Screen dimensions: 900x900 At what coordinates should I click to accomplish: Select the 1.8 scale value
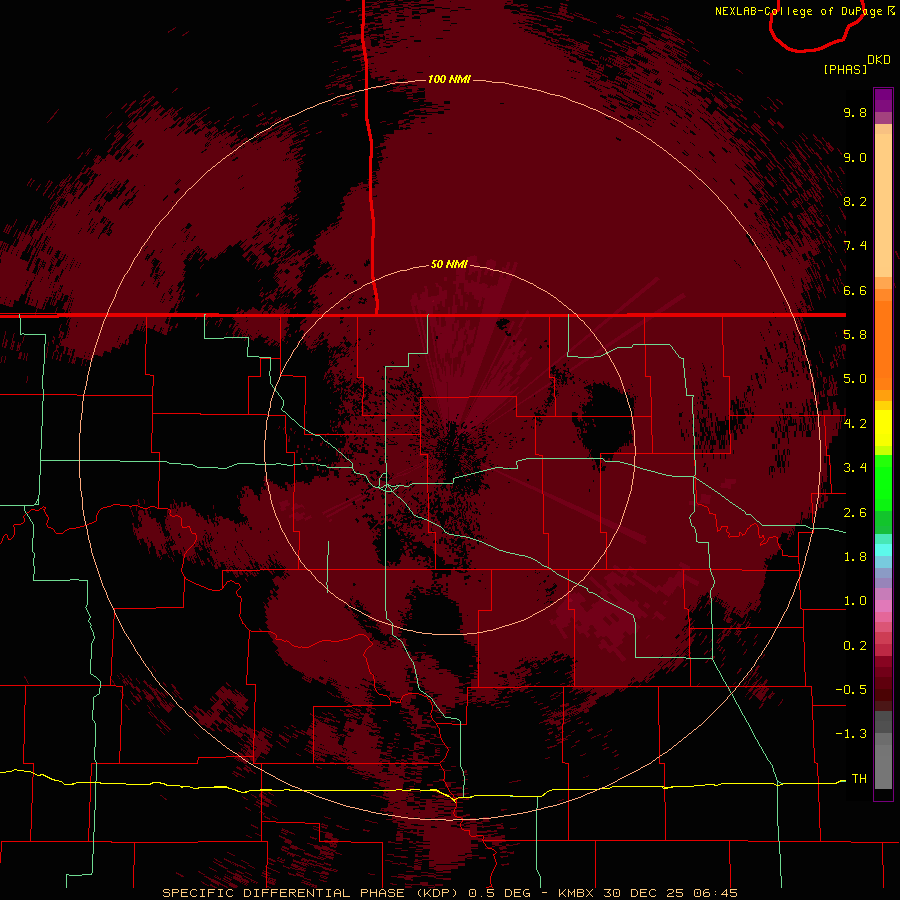click(855, 557)
